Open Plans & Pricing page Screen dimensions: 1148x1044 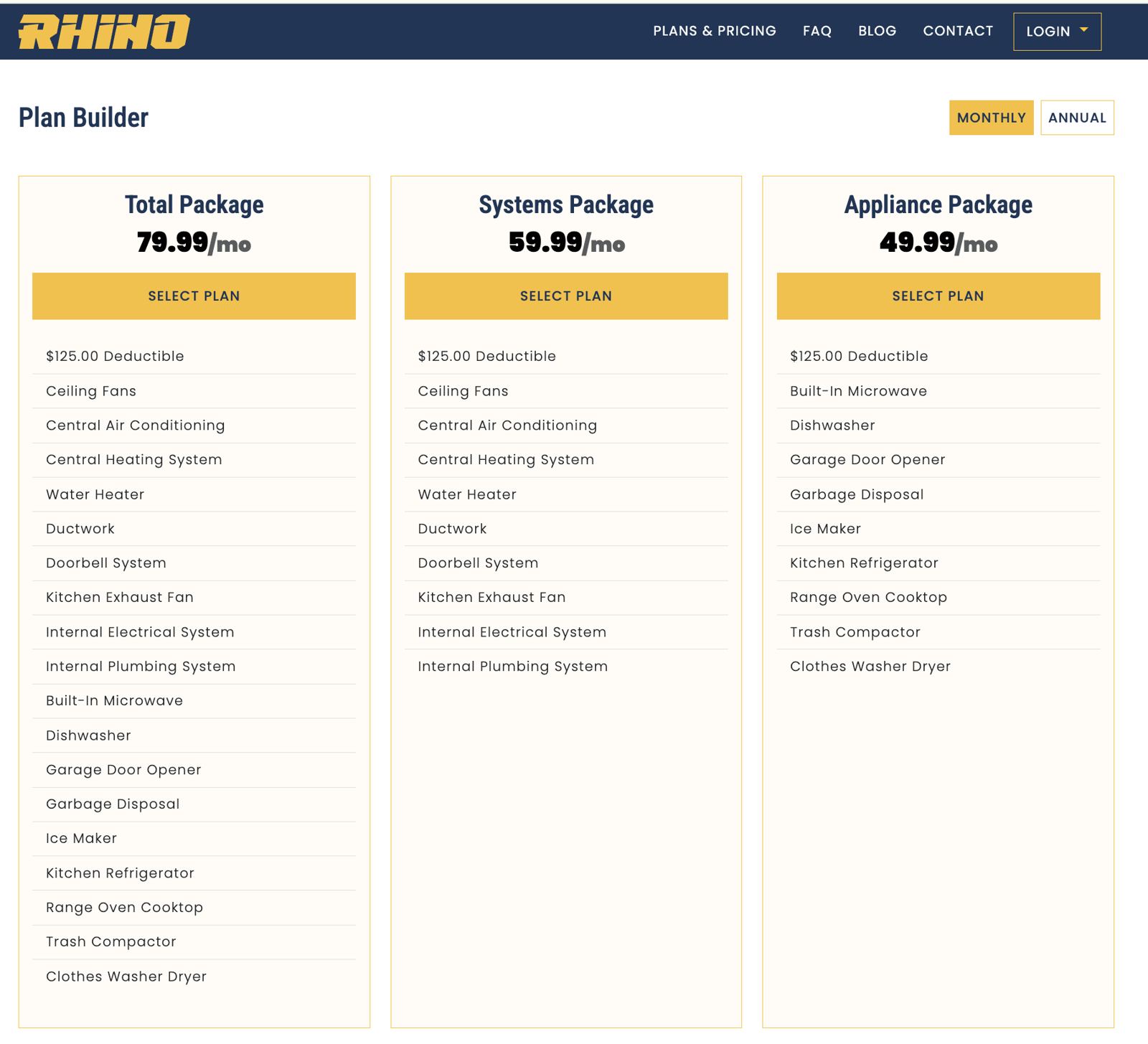pyautogui.click(x=715, y=31)
